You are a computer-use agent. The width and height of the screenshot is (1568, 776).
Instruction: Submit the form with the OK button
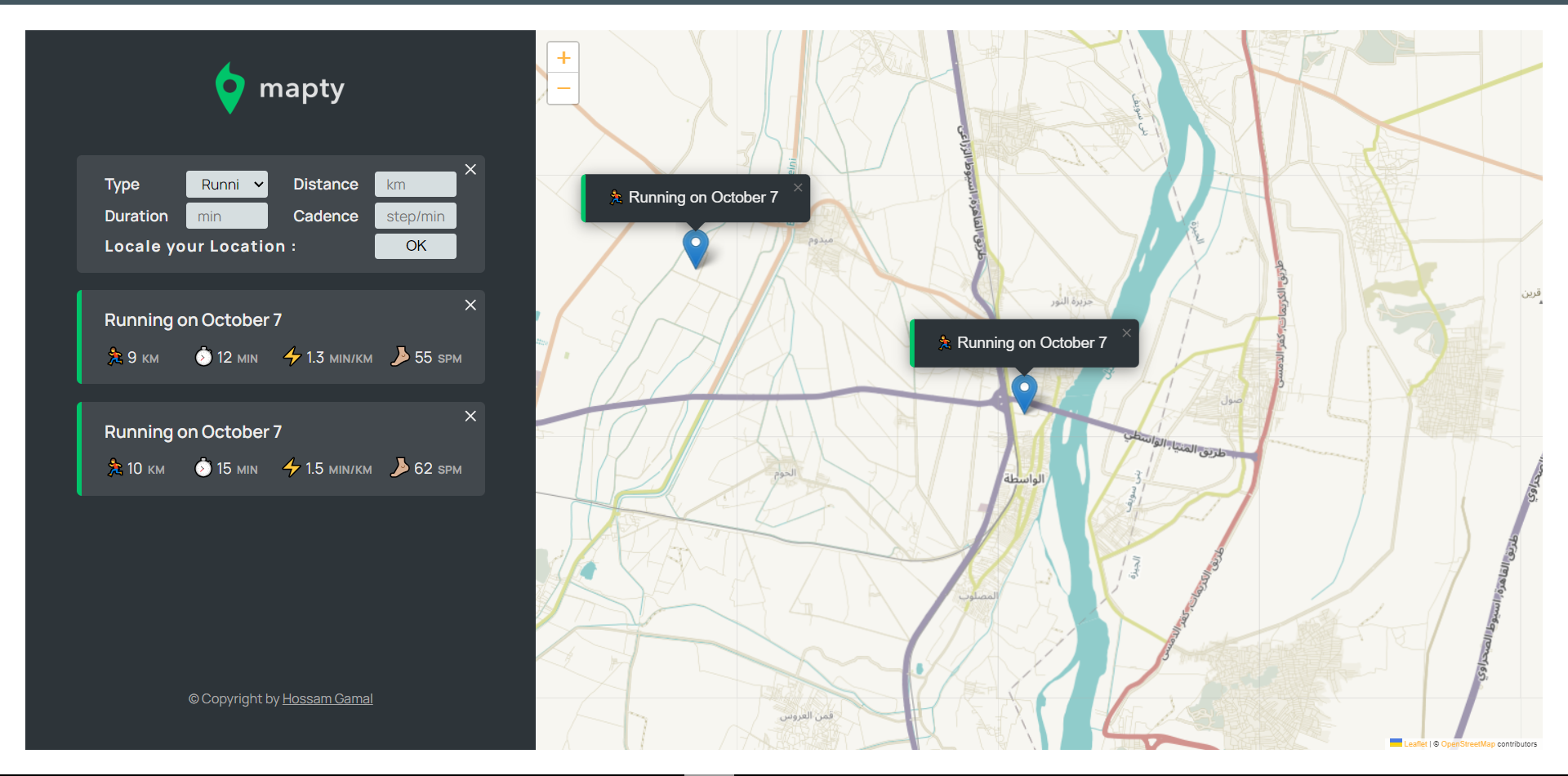point(416,246)
